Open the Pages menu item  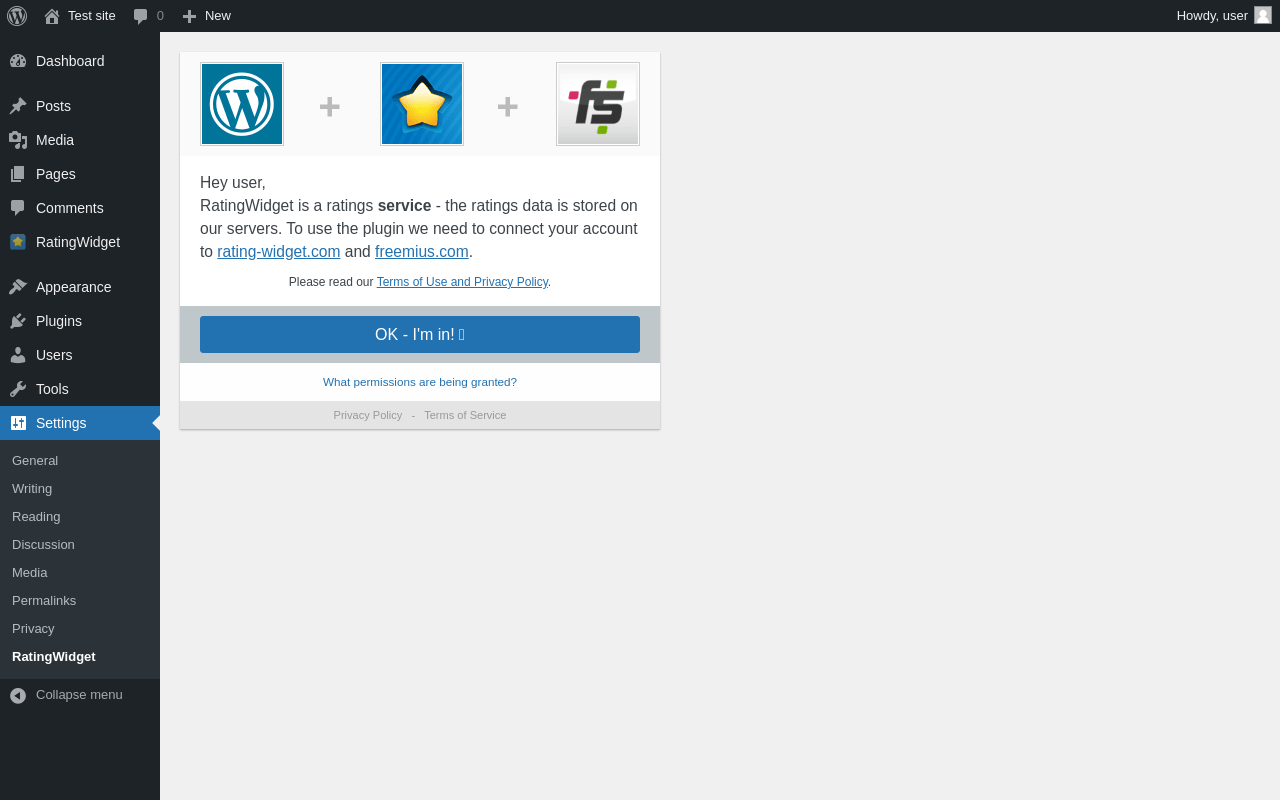pos(80,174)
